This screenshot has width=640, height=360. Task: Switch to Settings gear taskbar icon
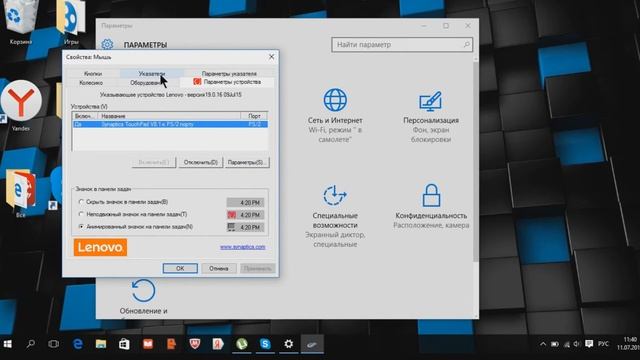[x=289, y=344]
